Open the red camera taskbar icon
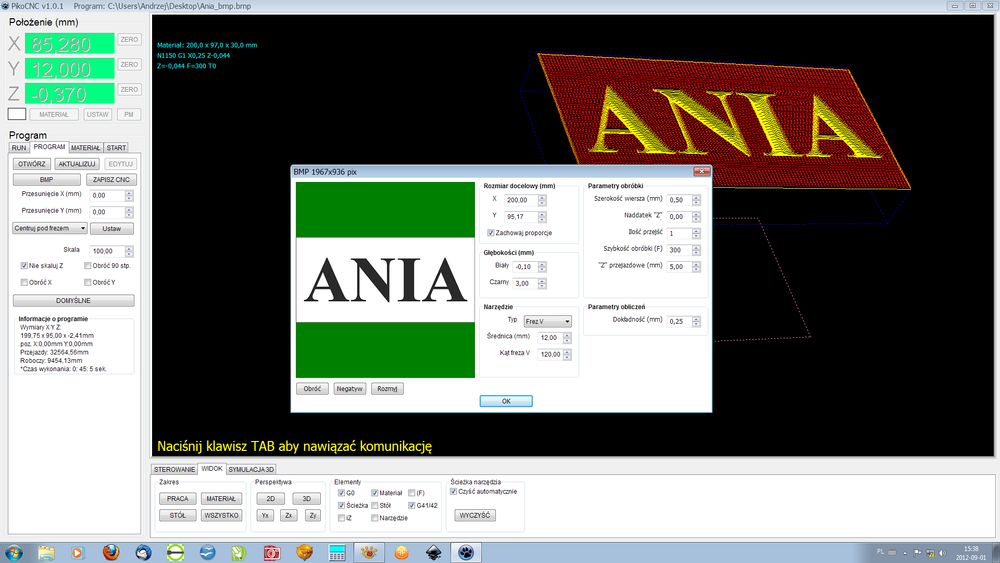Viewport: 1000px width, 563px height. [x=272, y=552]
